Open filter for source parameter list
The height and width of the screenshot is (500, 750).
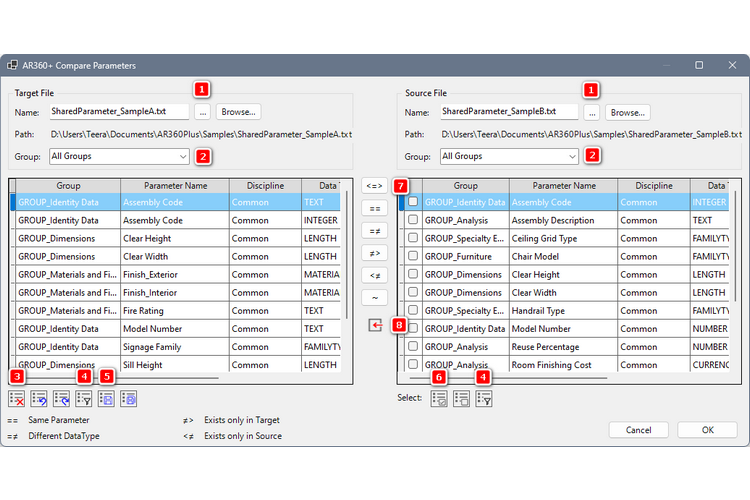[x=484, y=399]
